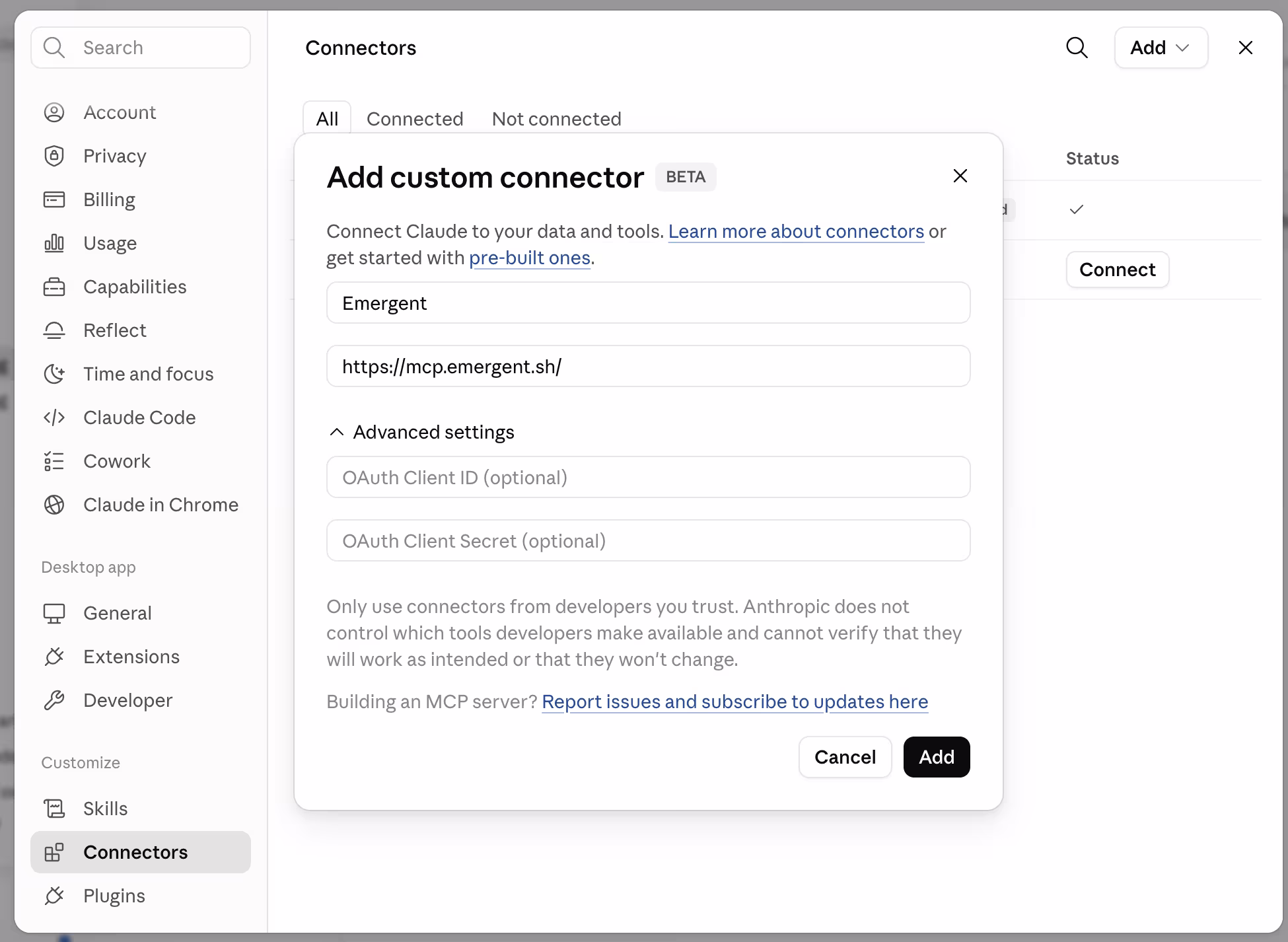The height and width of the screenshot is (942, 1288).
Task: Click the Developer wrench icon
Action: [x=54, y=700]
